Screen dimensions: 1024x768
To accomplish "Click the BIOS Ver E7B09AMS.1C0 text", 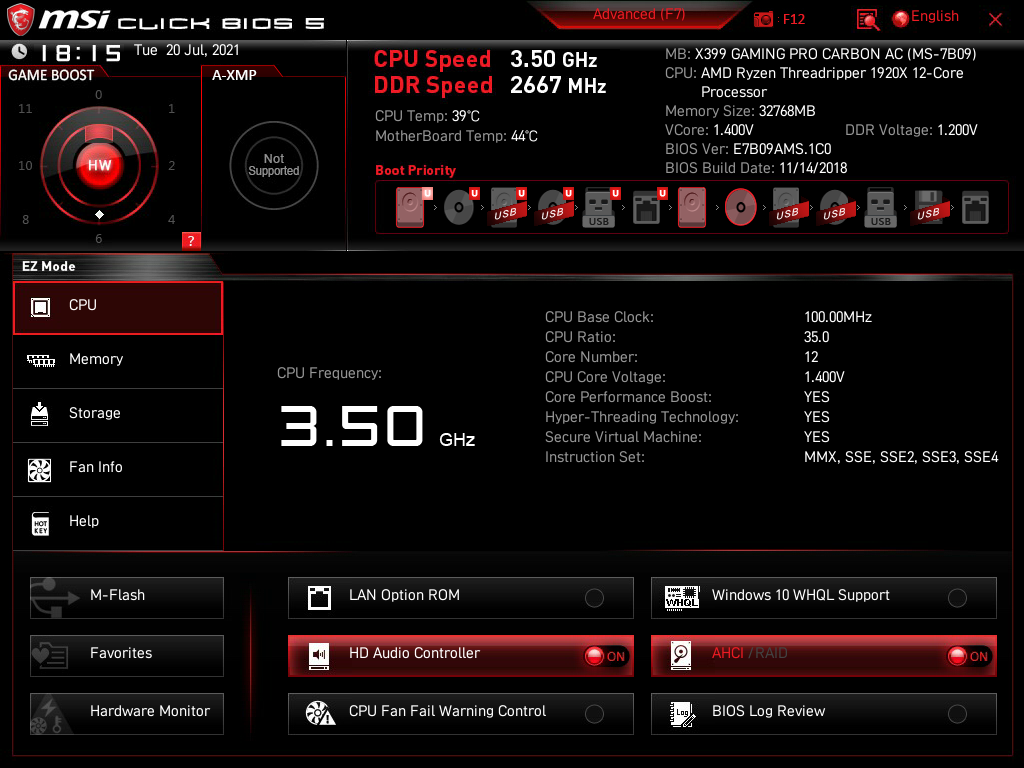I will (x=748, y=149).
